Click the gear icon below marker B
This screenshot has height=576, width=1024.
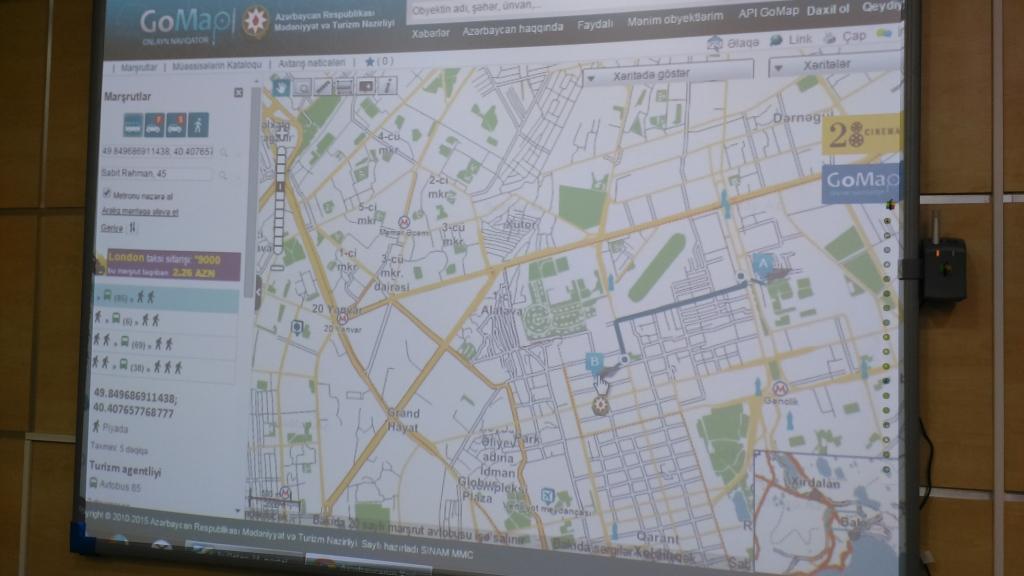tap(600, 406)
